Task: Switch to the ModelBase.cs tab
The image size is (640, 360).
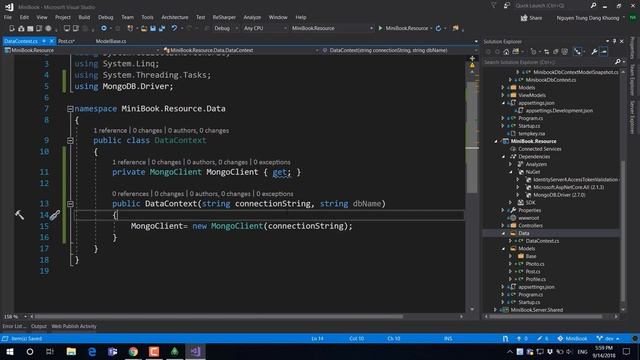Action: (x=111, y=41)
